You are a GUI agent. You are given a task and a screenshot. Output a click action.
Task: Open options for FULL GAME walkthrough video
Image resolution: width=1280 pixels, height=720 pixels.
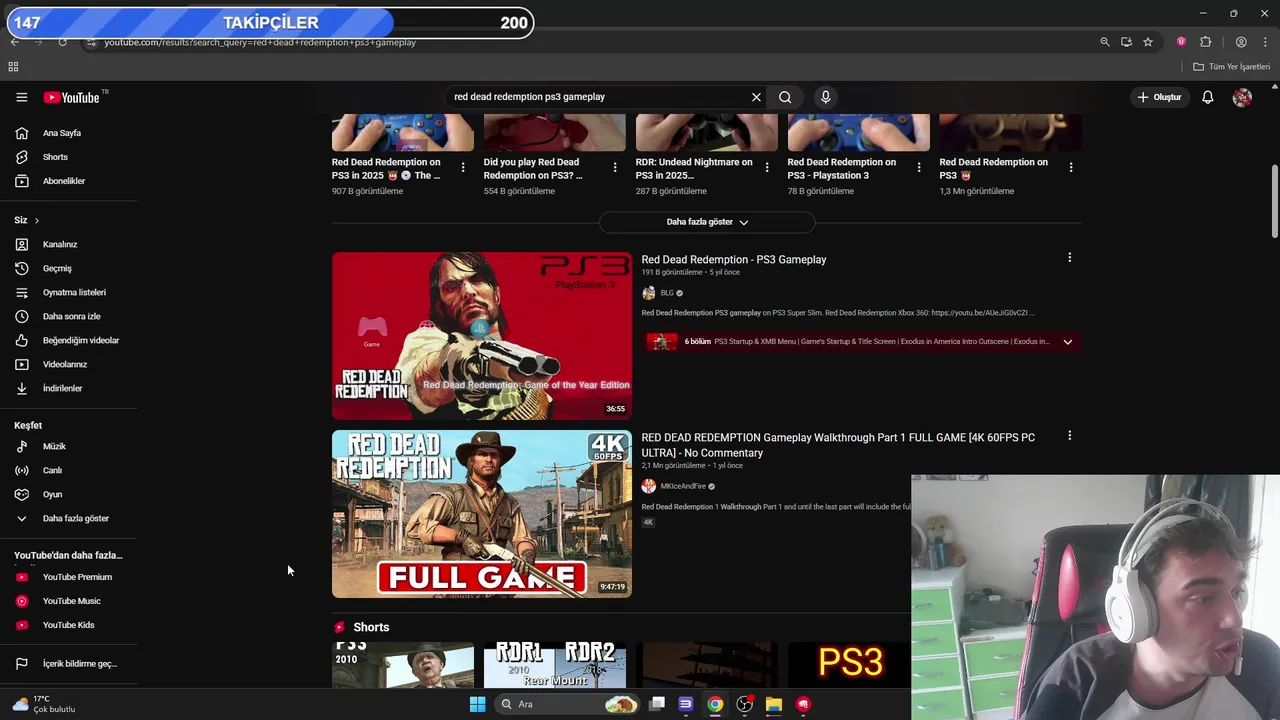click(1069, 436)
